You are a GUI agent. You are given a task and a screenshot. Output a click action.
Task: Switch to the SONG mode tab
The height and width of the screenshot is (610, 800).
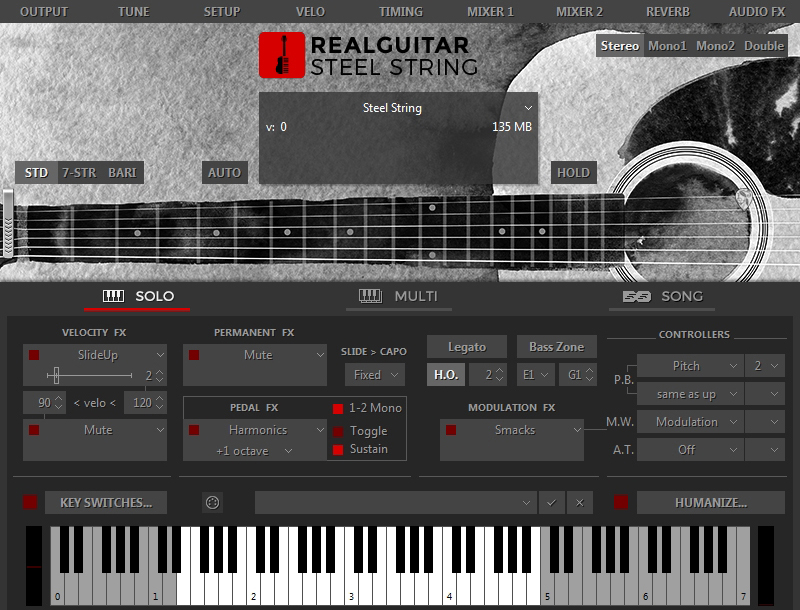(662, 296)
